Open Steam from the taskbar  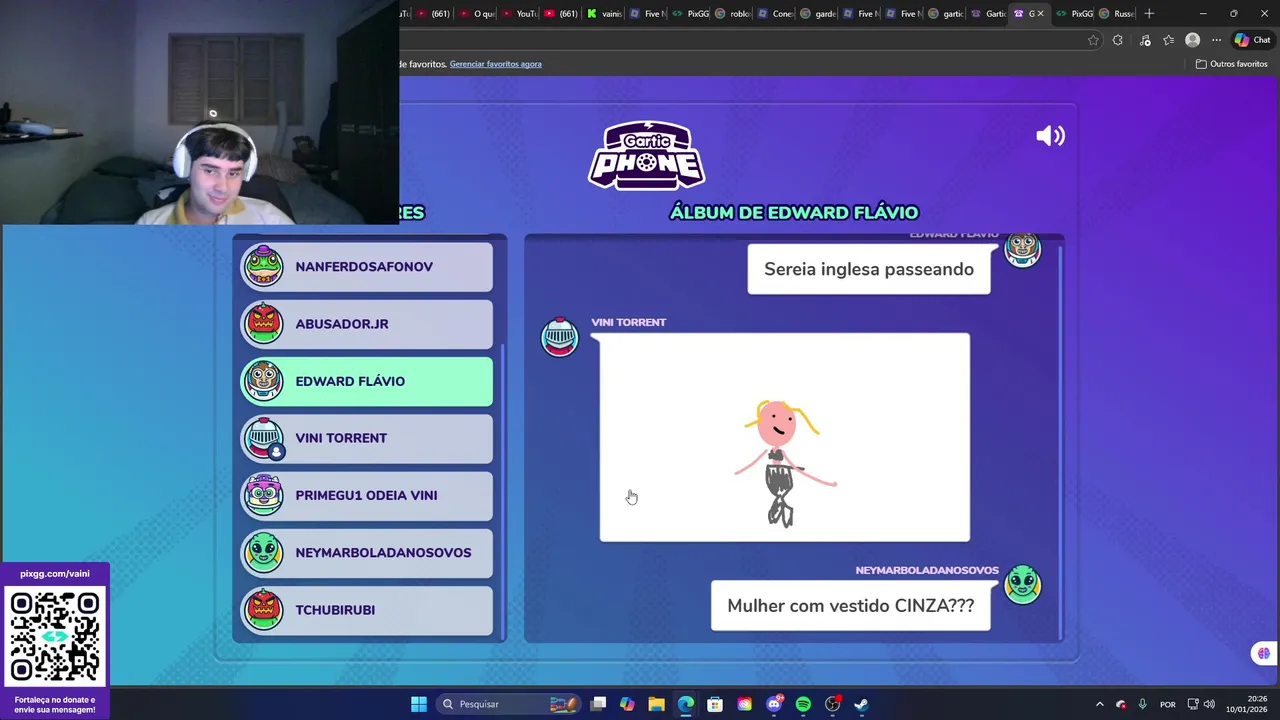tap(861, 704)
